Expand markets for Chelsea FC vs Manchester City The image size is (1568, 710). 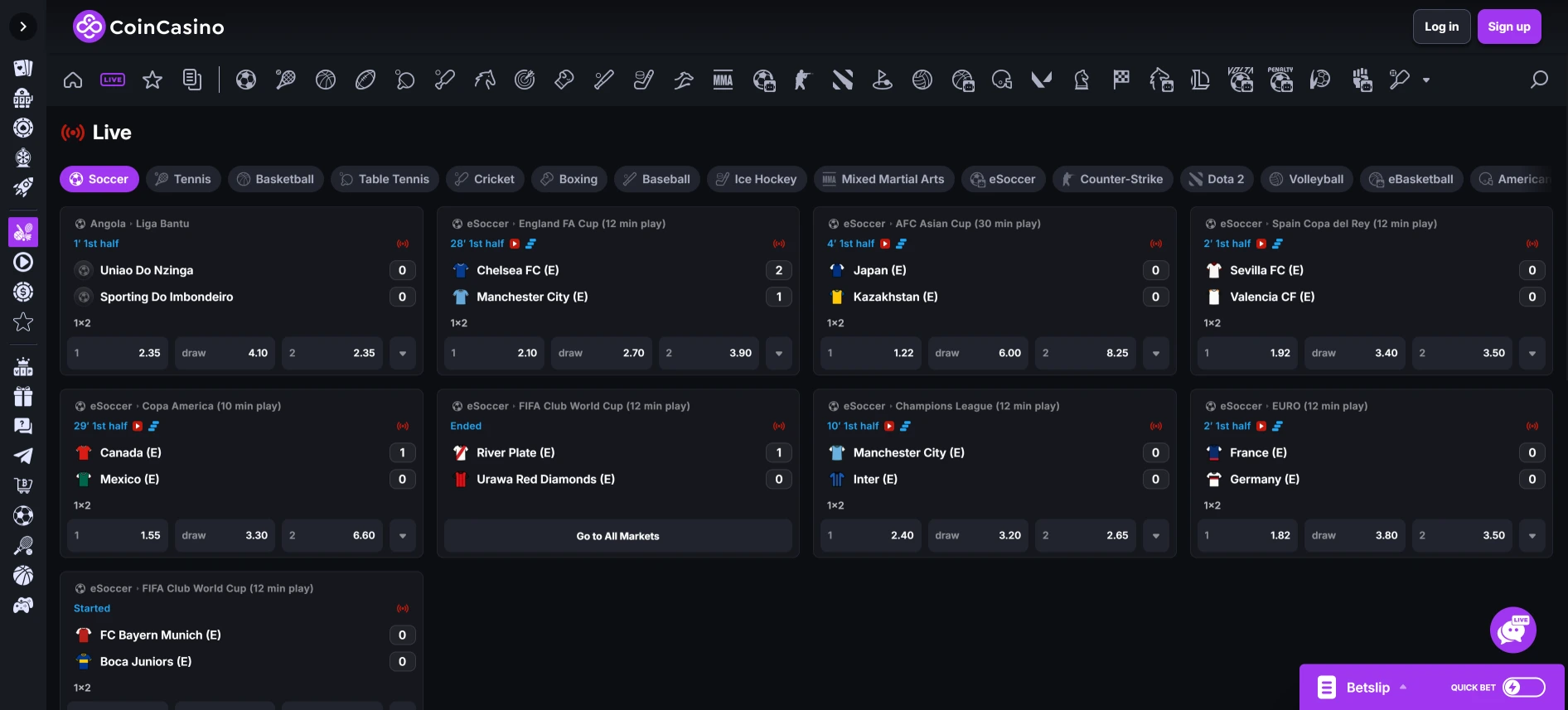pos(779,353)
